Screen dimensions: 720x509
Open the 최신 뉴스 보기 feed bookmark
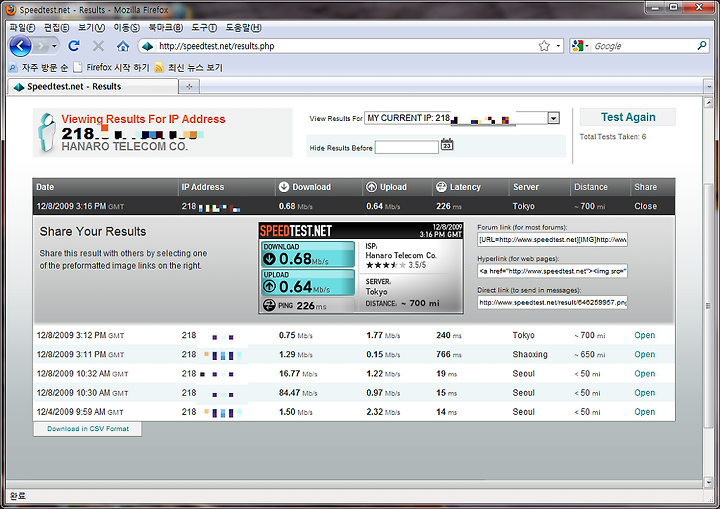tap(189, 68)
